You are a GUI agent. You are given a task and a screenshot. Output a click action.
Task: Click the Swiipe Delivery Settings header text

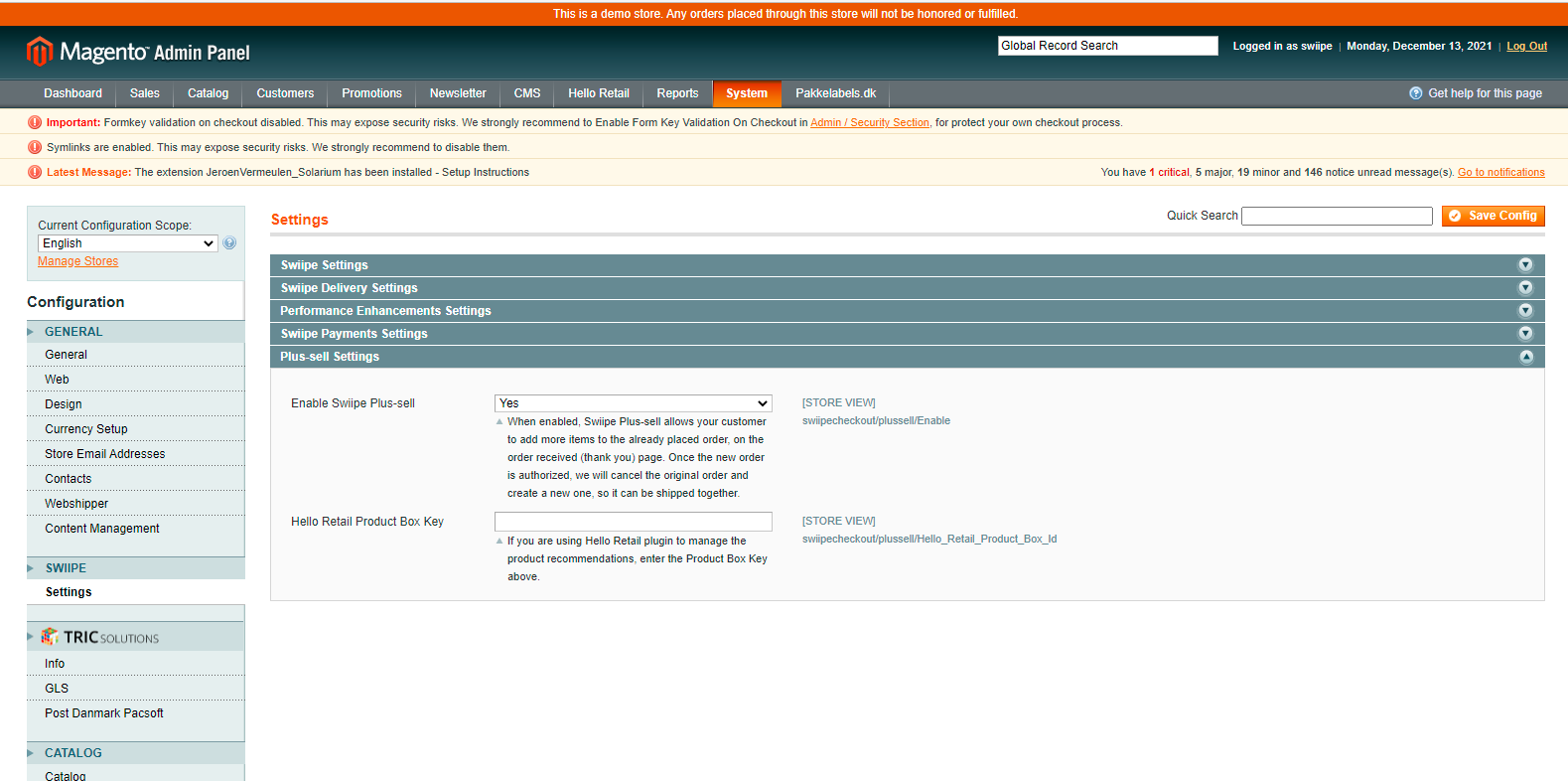coord(349,288)
